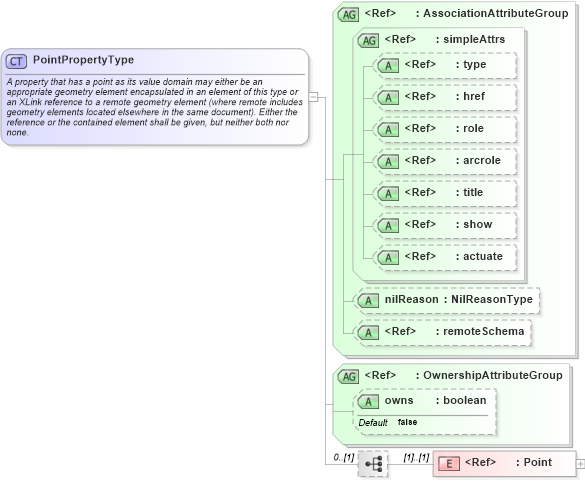Select the title attribute name
The width and height of the screenshot is (585, 481).
[x=473, y=193]
